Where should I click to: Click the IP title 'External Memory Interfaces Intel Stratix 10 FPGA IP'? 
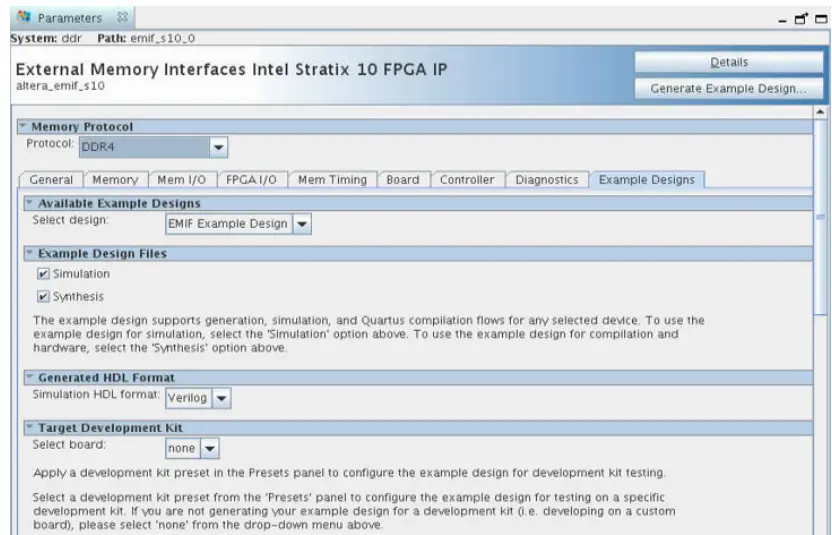pyautogui.click(x=231, y=69)
